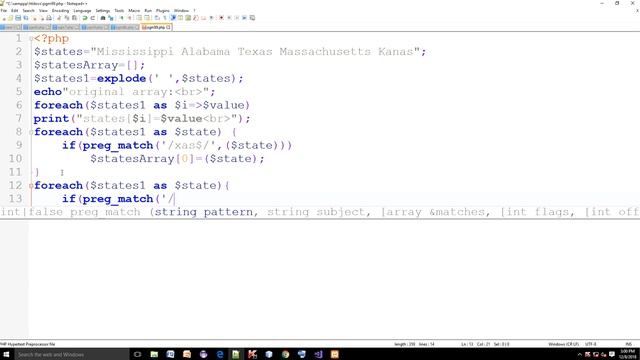The width and height of the screenshot is (640, 360).
Task: Click the Playback macro icon
Action: click(237, 18)
